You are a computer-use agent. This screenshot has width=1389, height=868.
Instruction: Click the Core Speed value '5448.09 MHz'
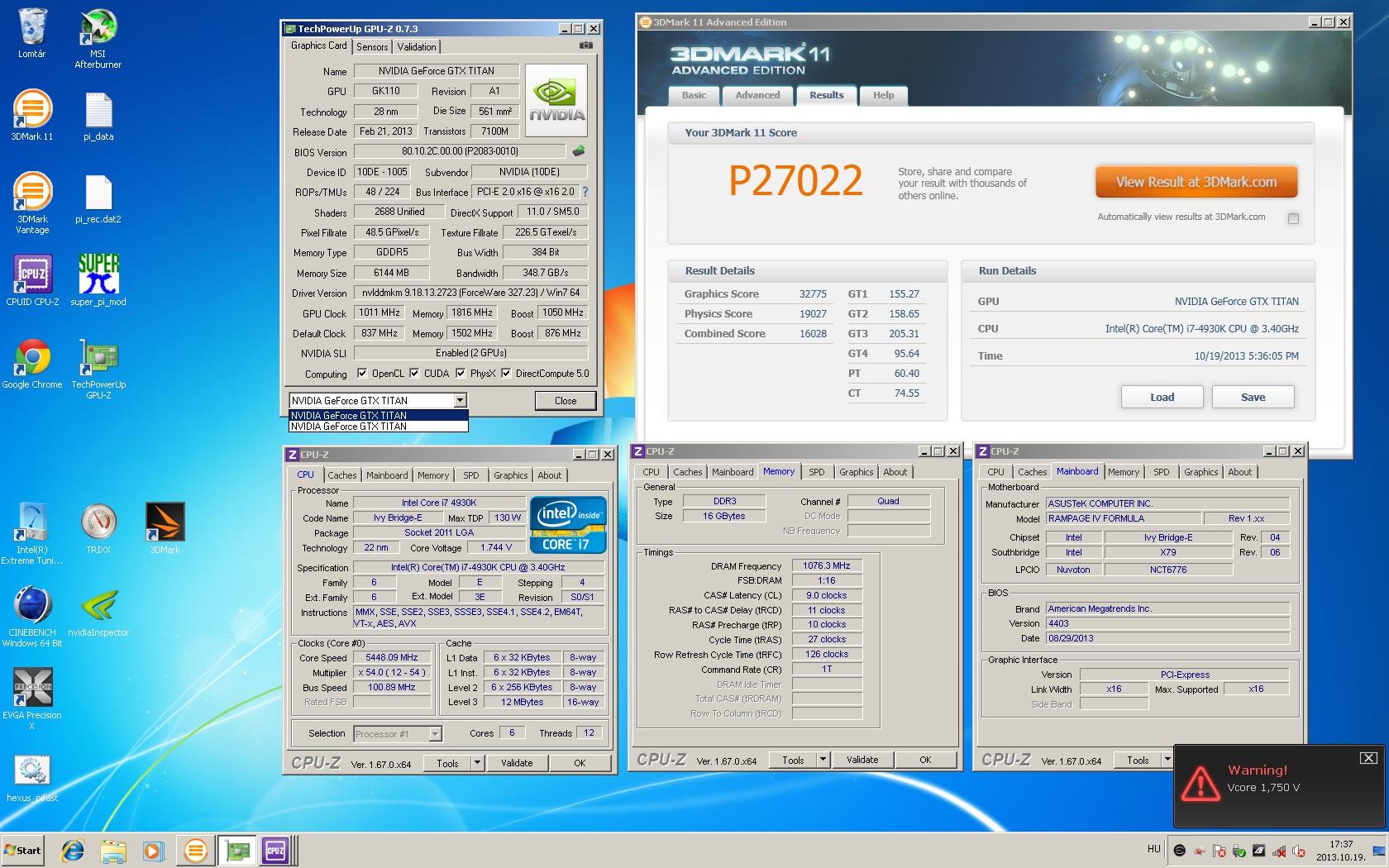coord(392,658)
